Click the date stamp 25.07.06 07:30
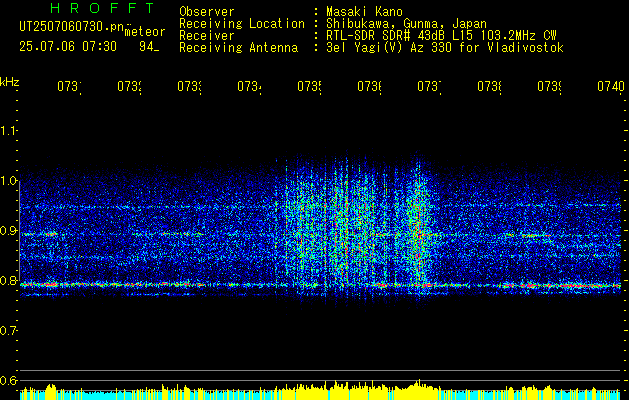 coord(68,47)
